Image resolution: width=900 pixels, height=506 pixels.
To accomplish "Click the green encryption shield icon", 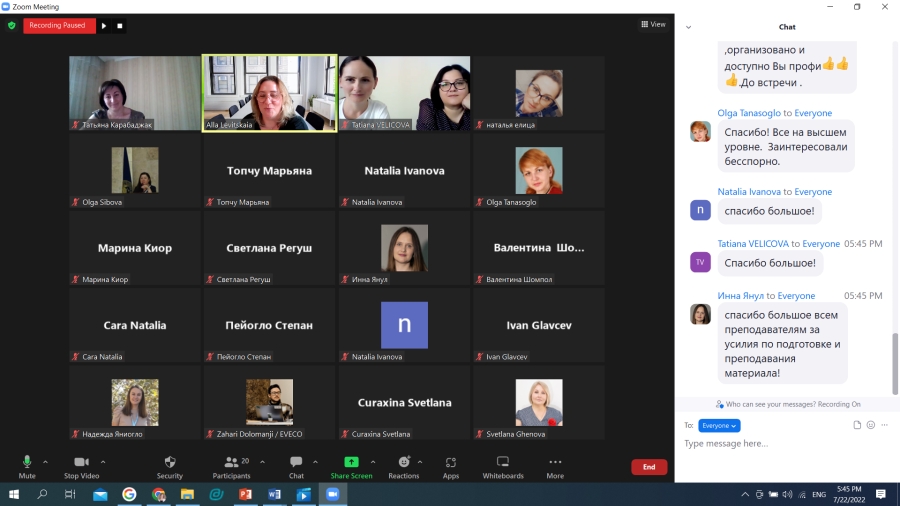I will (x=12, y=25).
